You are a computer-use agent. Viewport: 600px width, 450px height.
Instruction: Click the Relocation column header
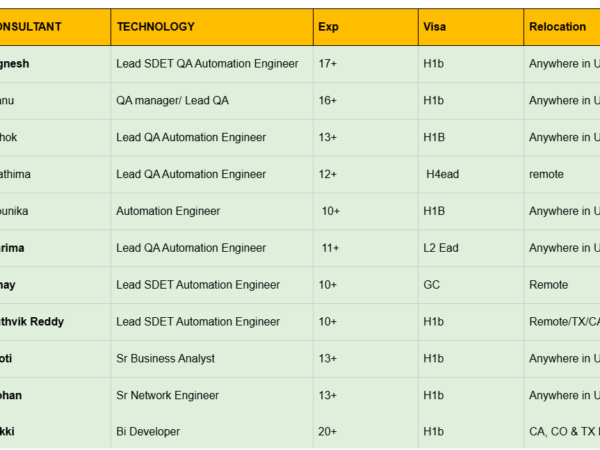tap(557, 27)
